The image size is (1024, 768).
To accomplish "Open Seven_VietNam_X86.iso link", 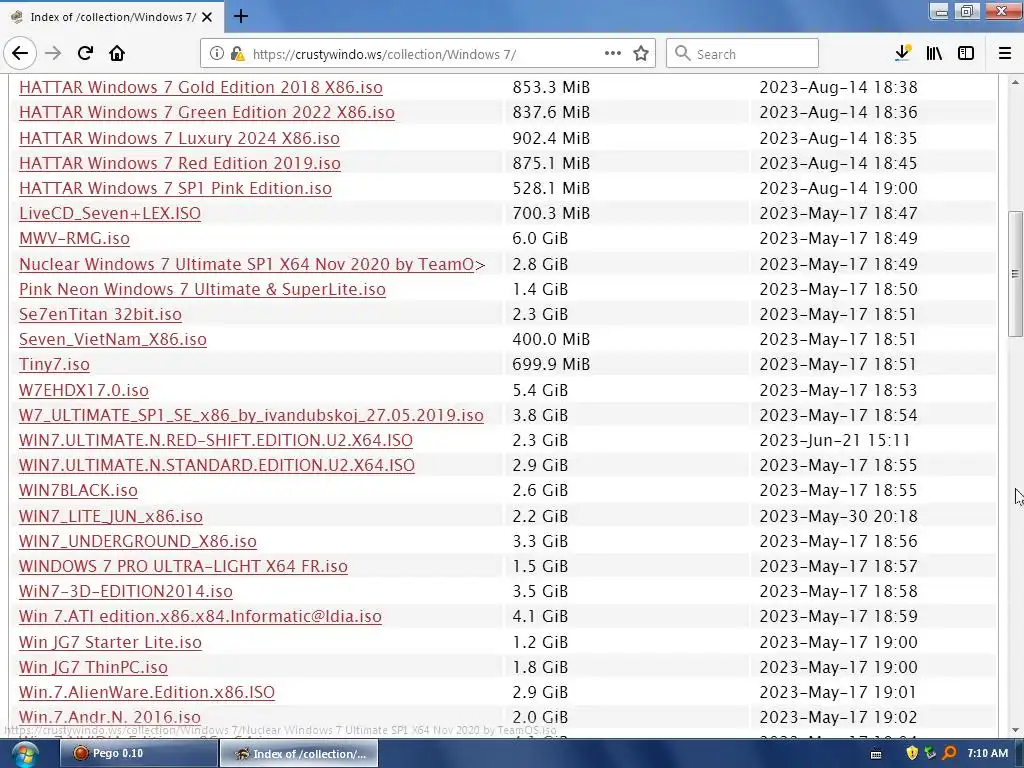I will [x=112, y=340].
